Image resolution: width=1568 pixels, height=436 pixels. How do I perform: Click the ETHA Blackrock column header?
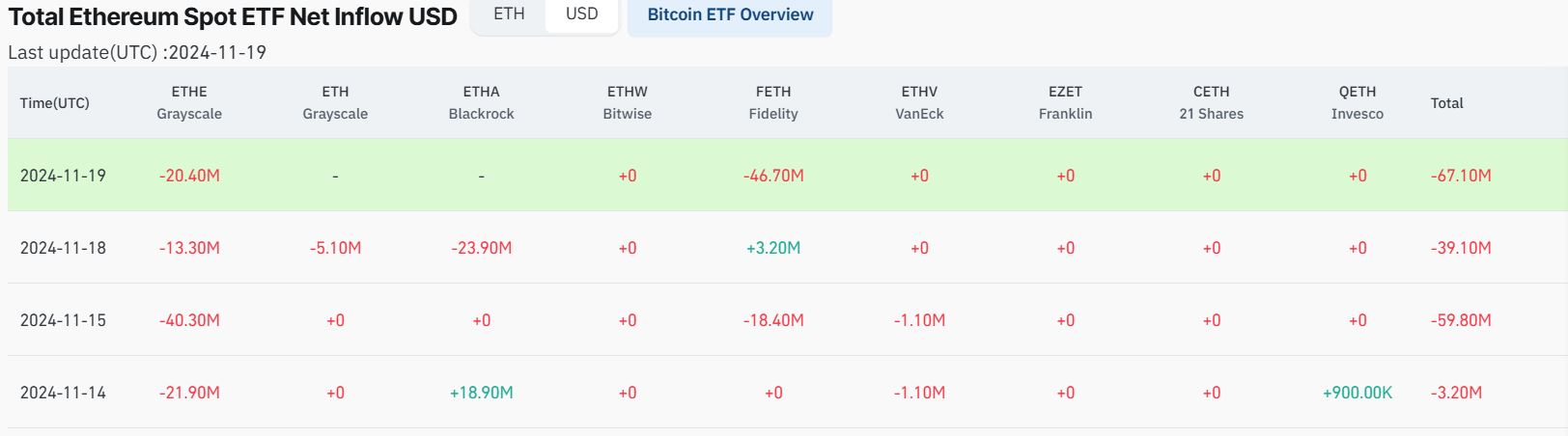[481, 103]
